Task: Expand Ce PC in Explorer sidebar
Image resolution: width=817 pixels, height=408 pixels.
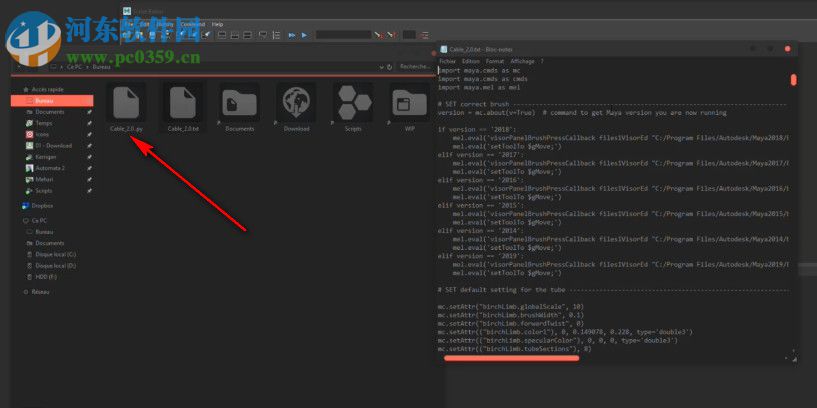Action: [x=39, y=220]
